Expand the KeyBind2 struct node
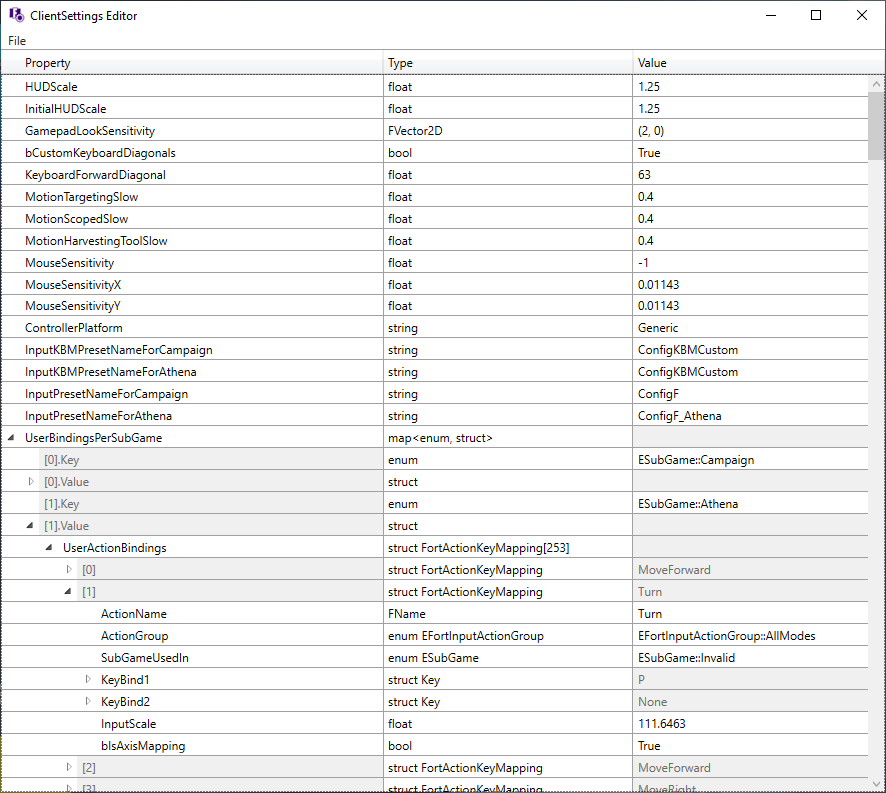This screenshot has width=886, height=793. [87, 701]
